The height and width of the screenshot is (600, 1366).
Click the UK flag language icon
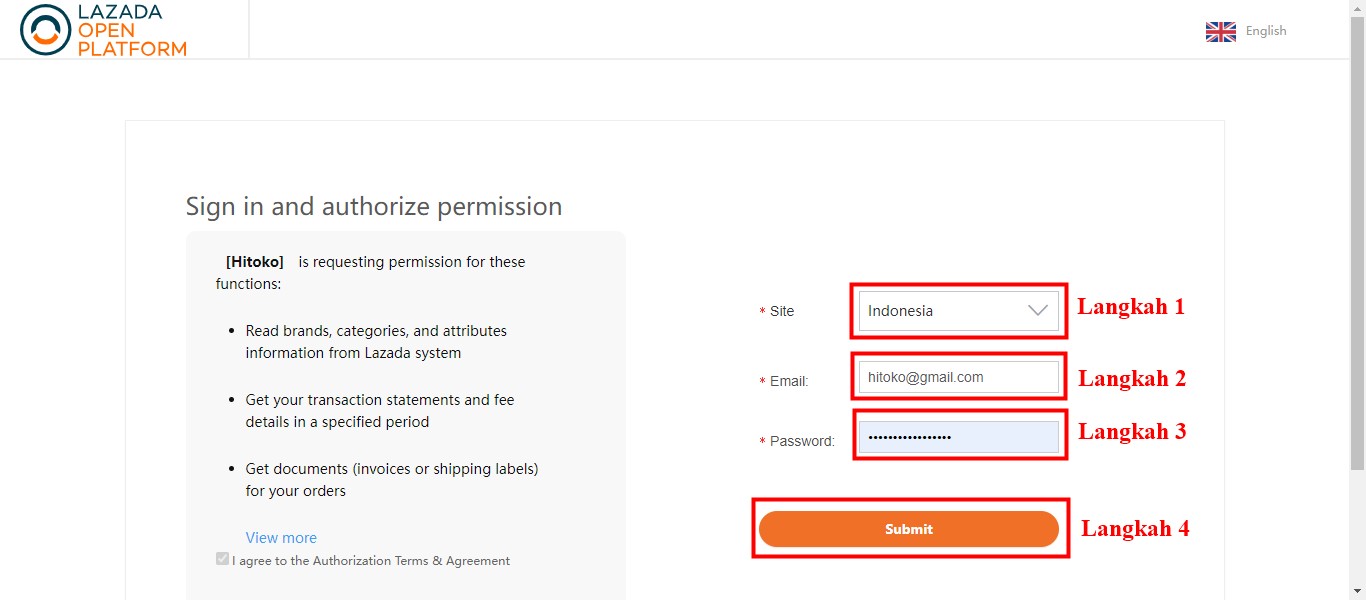tap(1221, 32)
